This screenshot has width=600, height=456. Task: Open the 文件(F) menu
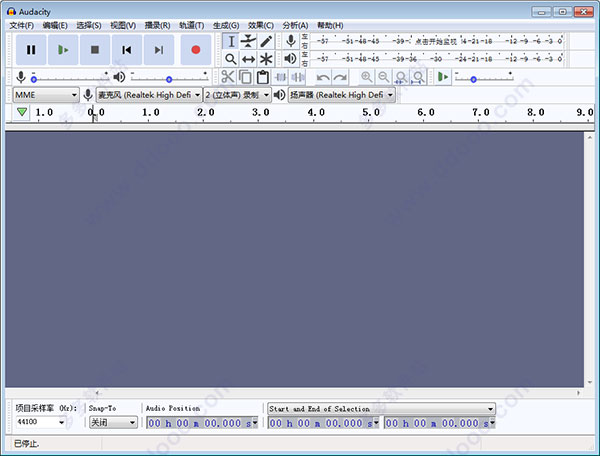coord(21,26)
